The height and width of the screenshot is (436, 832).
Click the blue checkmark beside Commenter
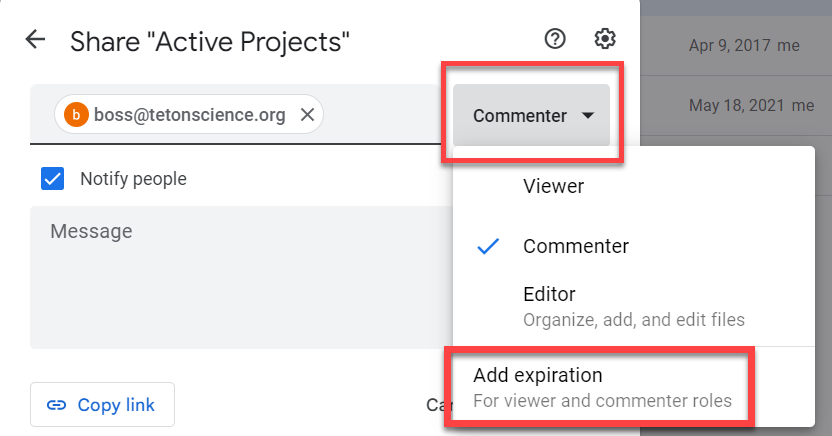click(488, 246)
